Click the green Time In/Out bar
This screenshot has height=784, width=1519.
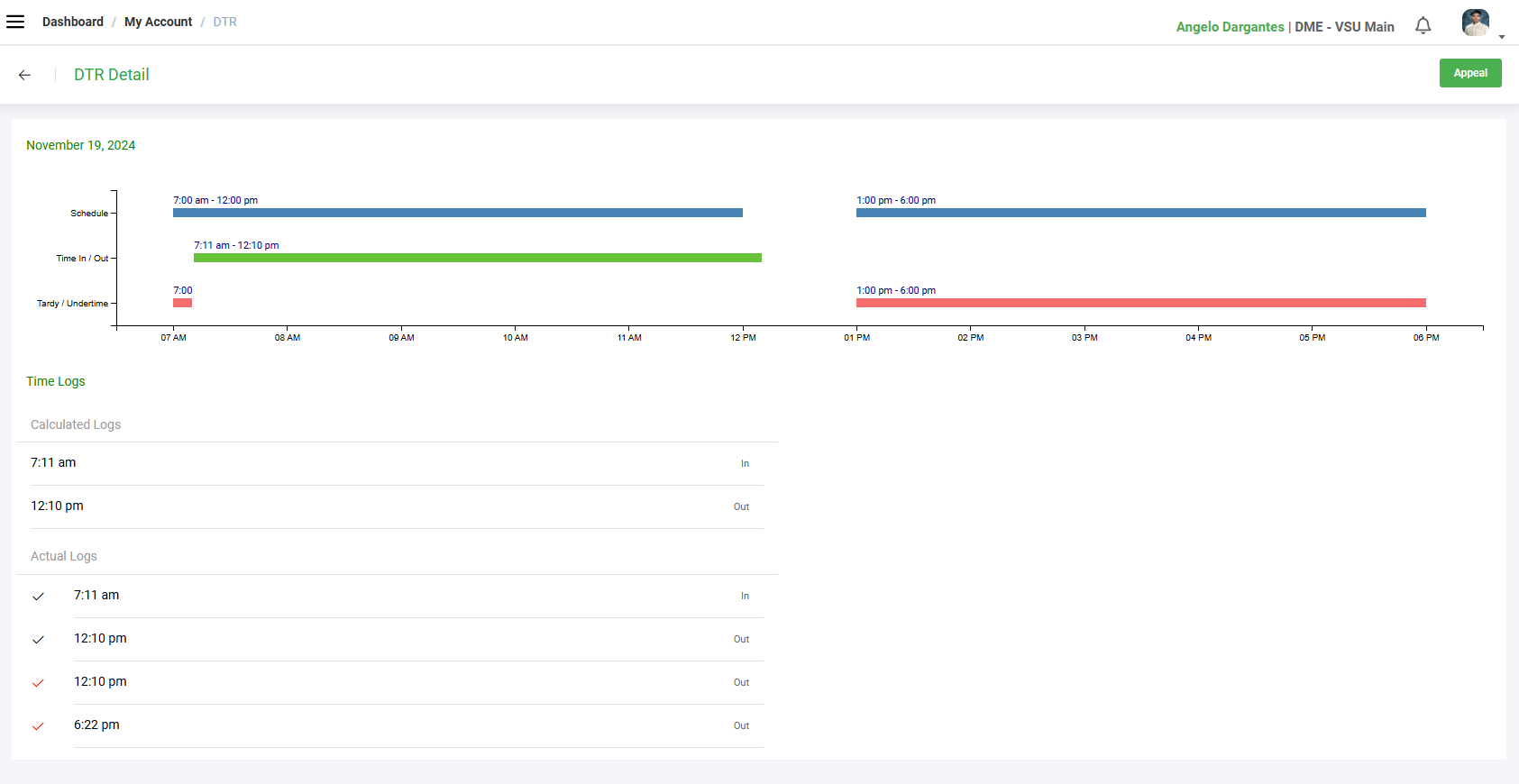pos(477,258)
